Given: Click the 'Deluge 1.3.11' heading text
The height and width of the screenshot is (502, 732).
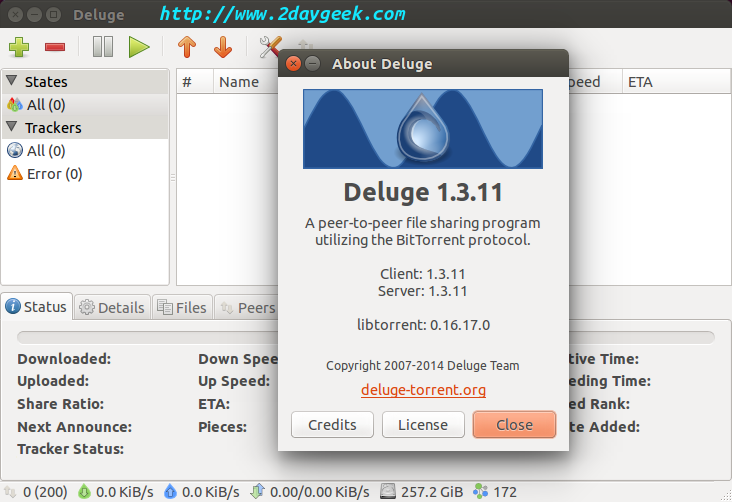Looking at the screenshot, I should pyautogui.click(x=423, y=192).
